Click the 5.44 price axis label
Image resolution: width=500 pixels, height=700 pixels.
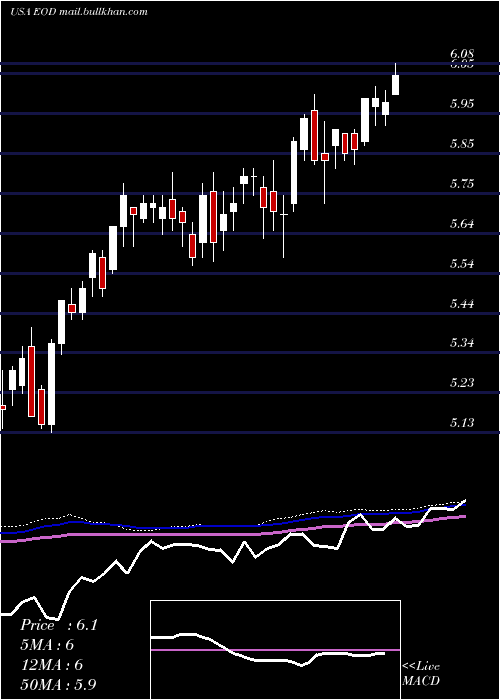pyautogui.click(x=462, y=304)
